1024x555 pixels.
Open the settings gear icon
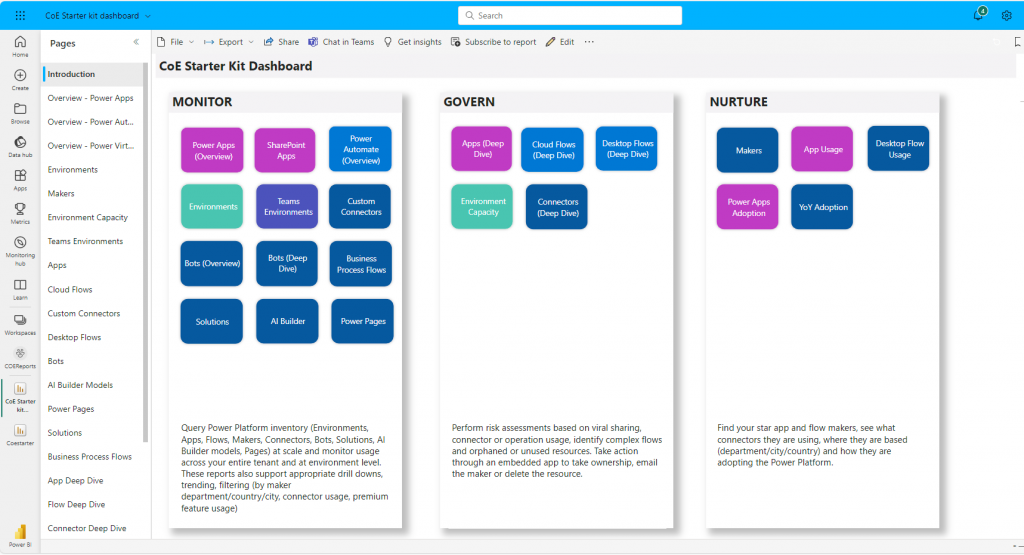(1006, 16)
